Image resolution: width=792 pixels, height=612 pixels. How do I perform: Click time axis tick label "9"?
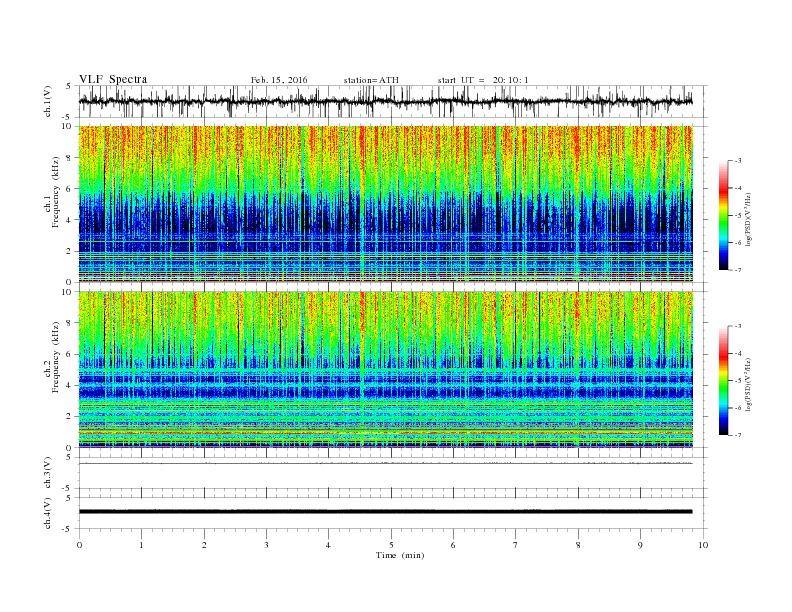pos(640,545)
